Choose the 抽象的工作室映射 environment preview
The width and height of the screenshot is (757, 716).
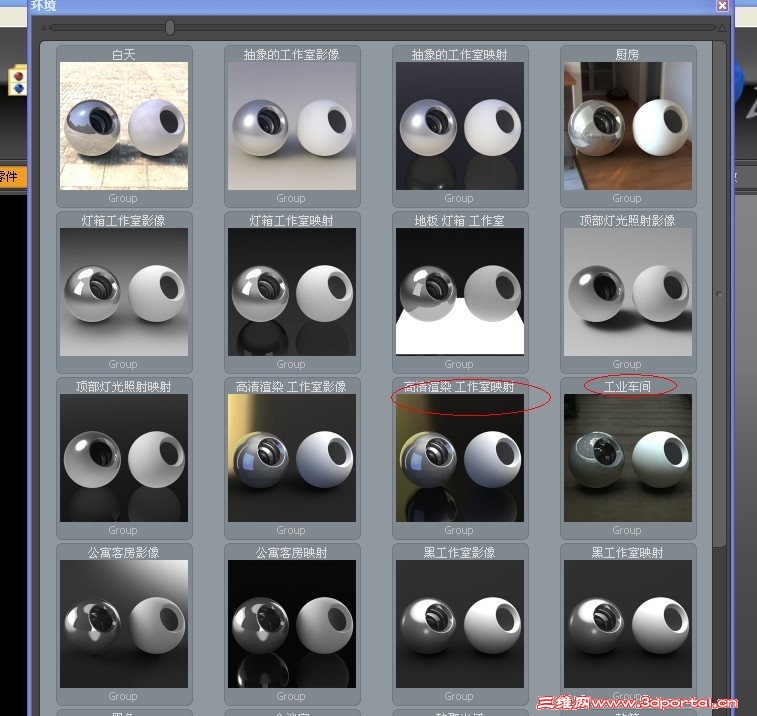coord(460,126)
